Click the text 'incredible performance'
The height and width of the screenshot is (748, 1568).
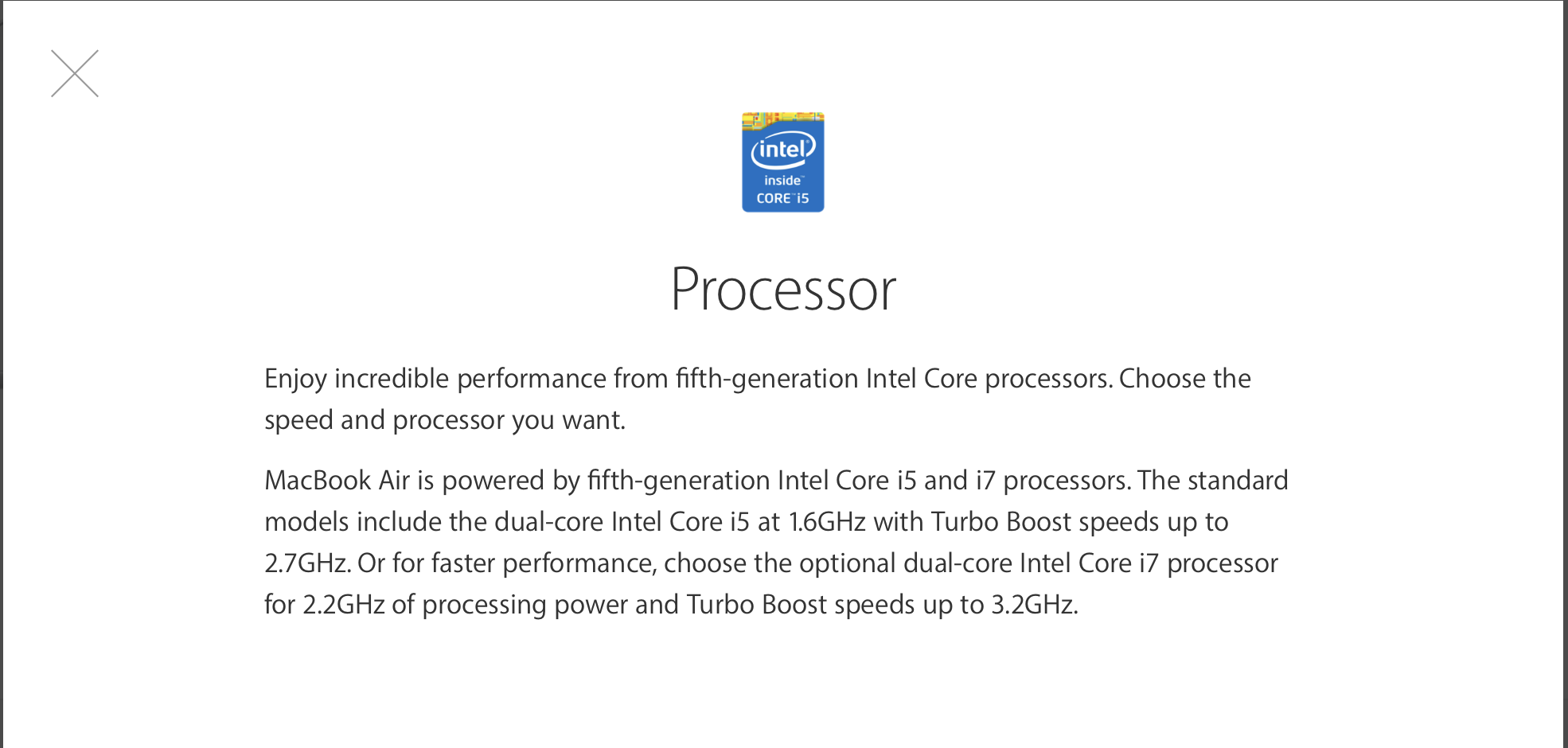pyautogui.click(x=470, y=379)
